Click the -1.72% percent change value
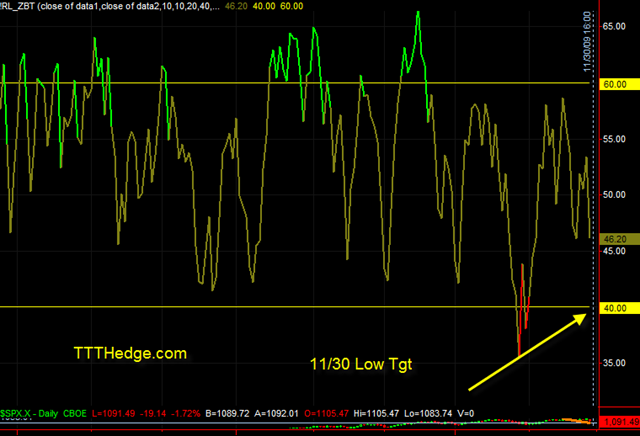This screenshot has width=640, height=436. coord(186,414)
